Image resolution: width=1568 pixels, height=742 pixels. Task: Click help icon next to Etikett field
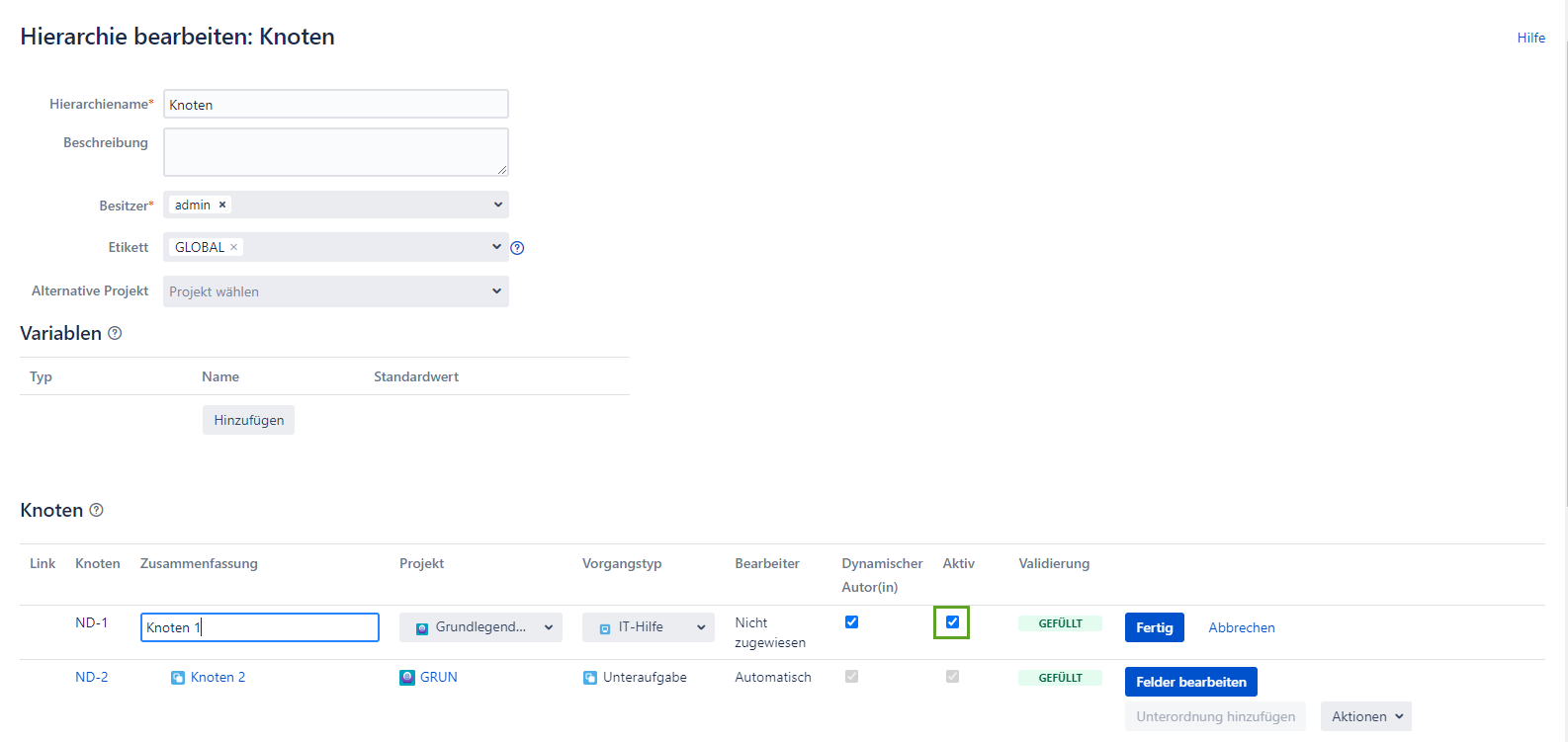(517, 248)
